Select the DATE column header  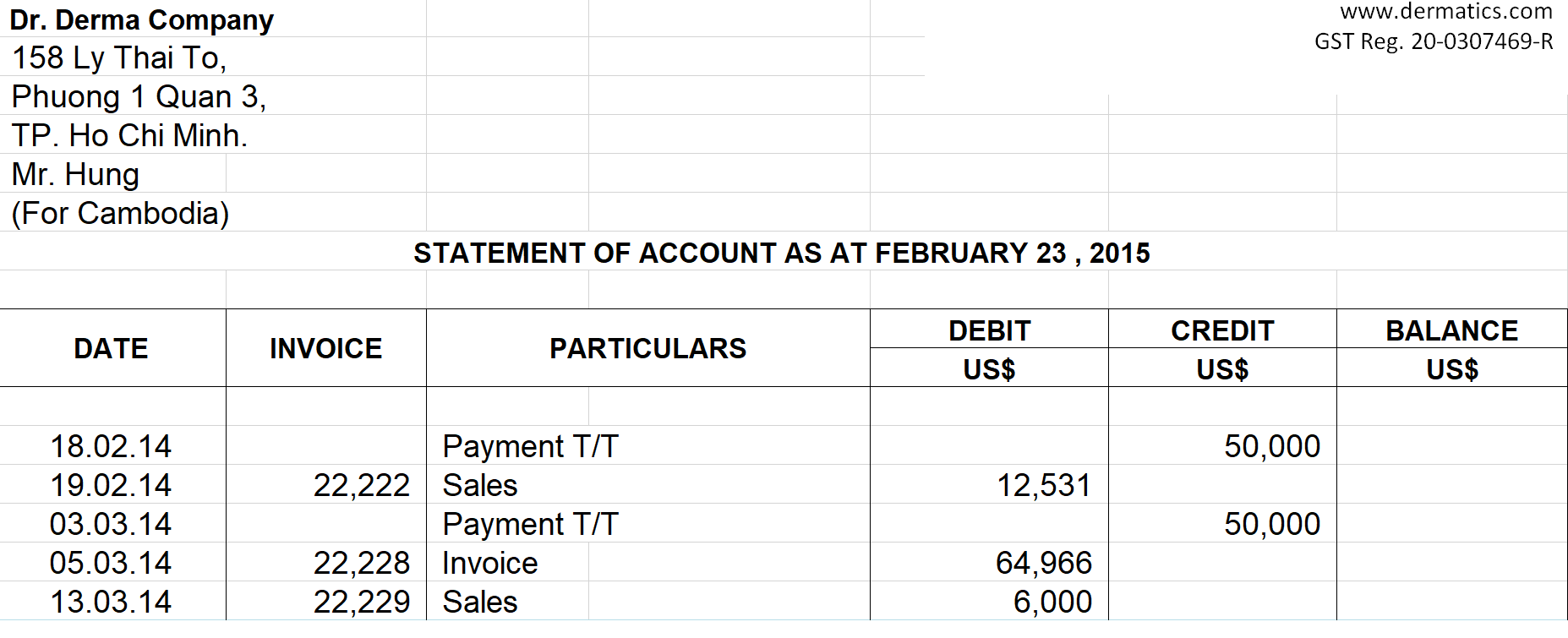[111, 348]
